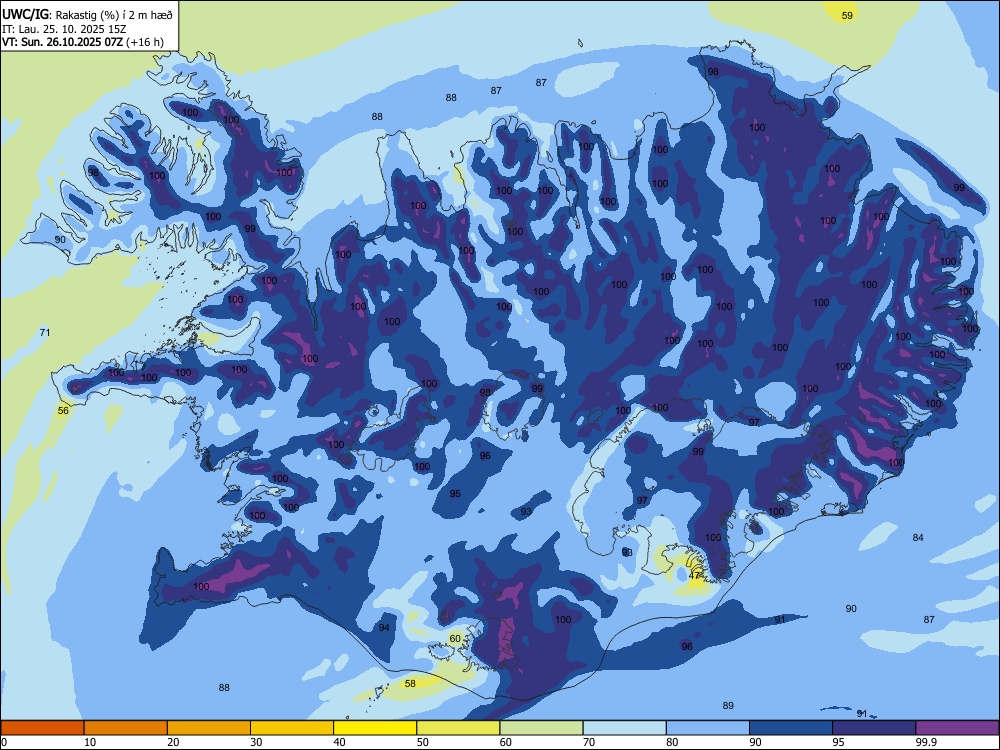The image size is (1000, 750).
Task: Click the humidity value "89" on map
Action: 728,705
